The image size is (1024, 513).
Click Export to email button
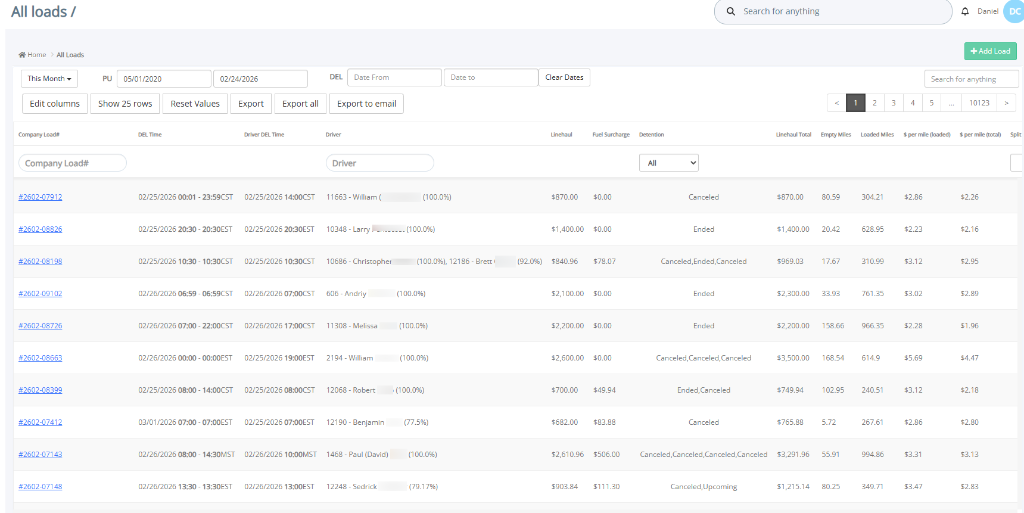pyautogui.click(x=366, y=104)
